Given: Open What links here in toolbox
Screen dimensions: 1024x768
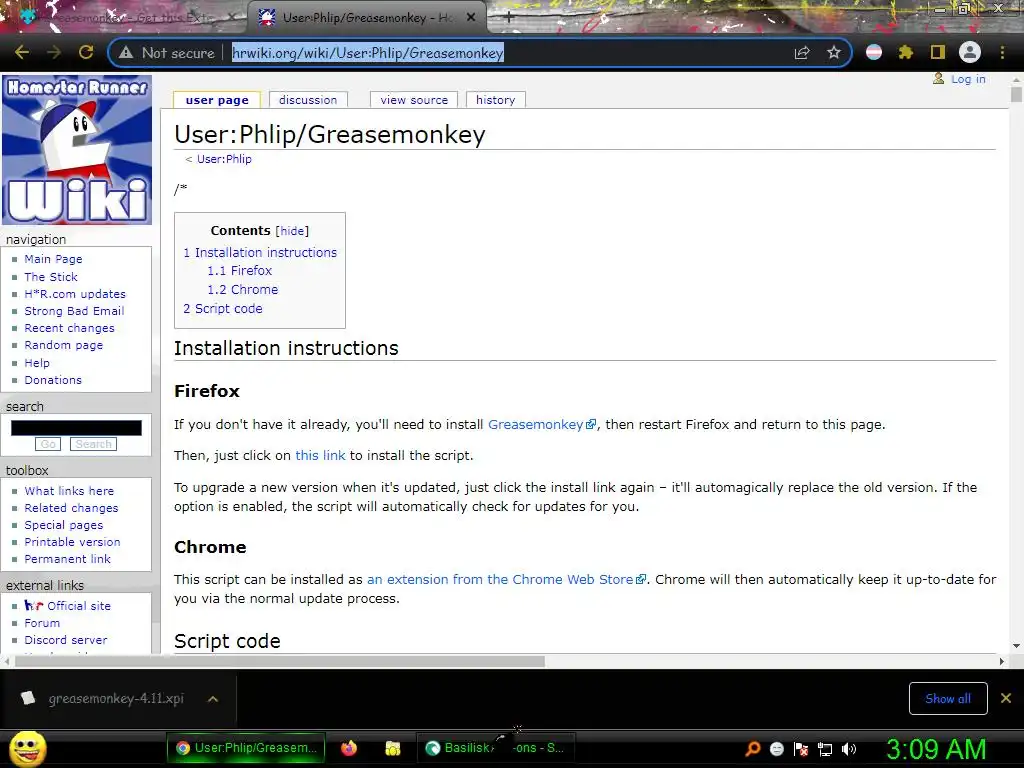Looking at the screenshot, I should pos(69,491).
